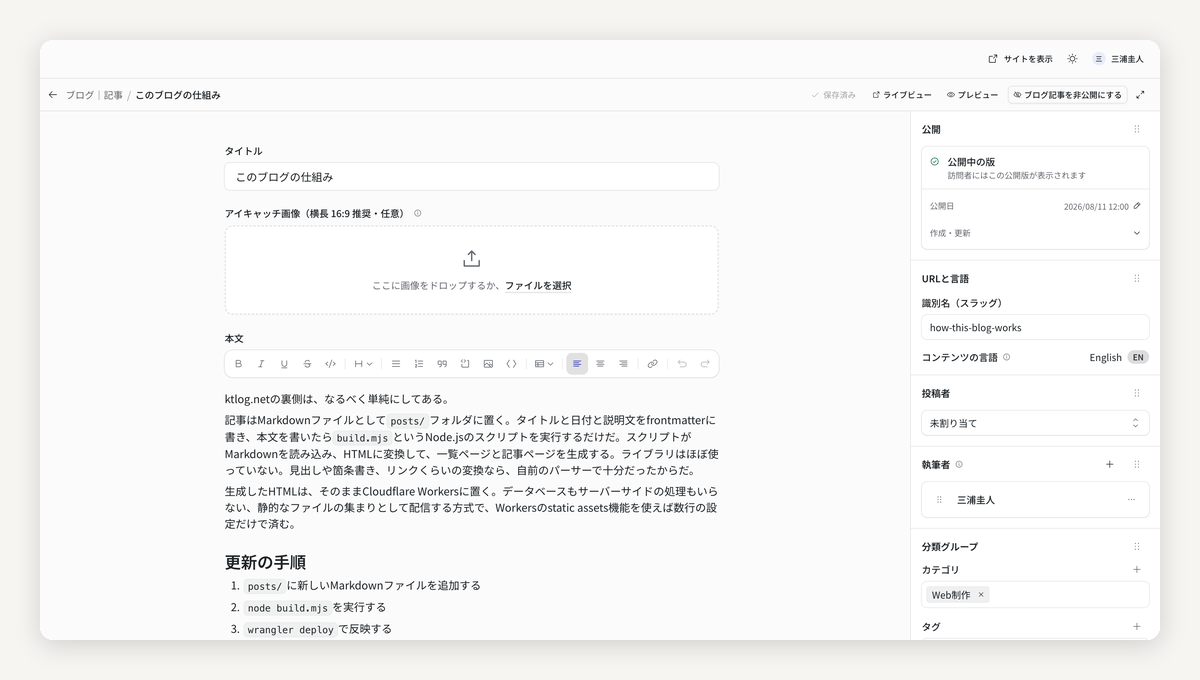Image resolution: width=1200 pixels, height=680 pixels.
Task: Open プレビュー of the post
Action: click(972, 95)
